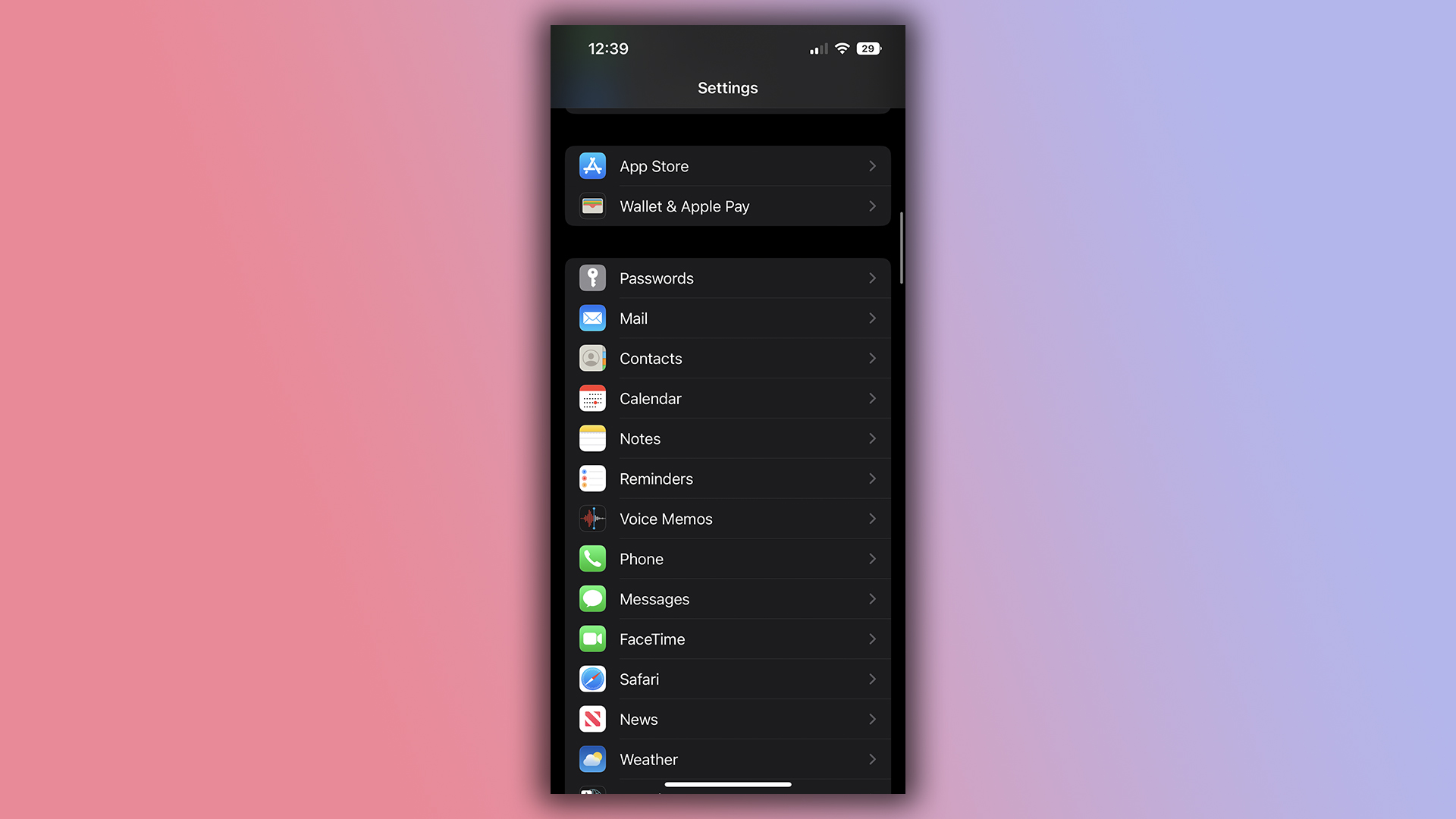
Task: Open Mail settings
Action: click(727, 318)
